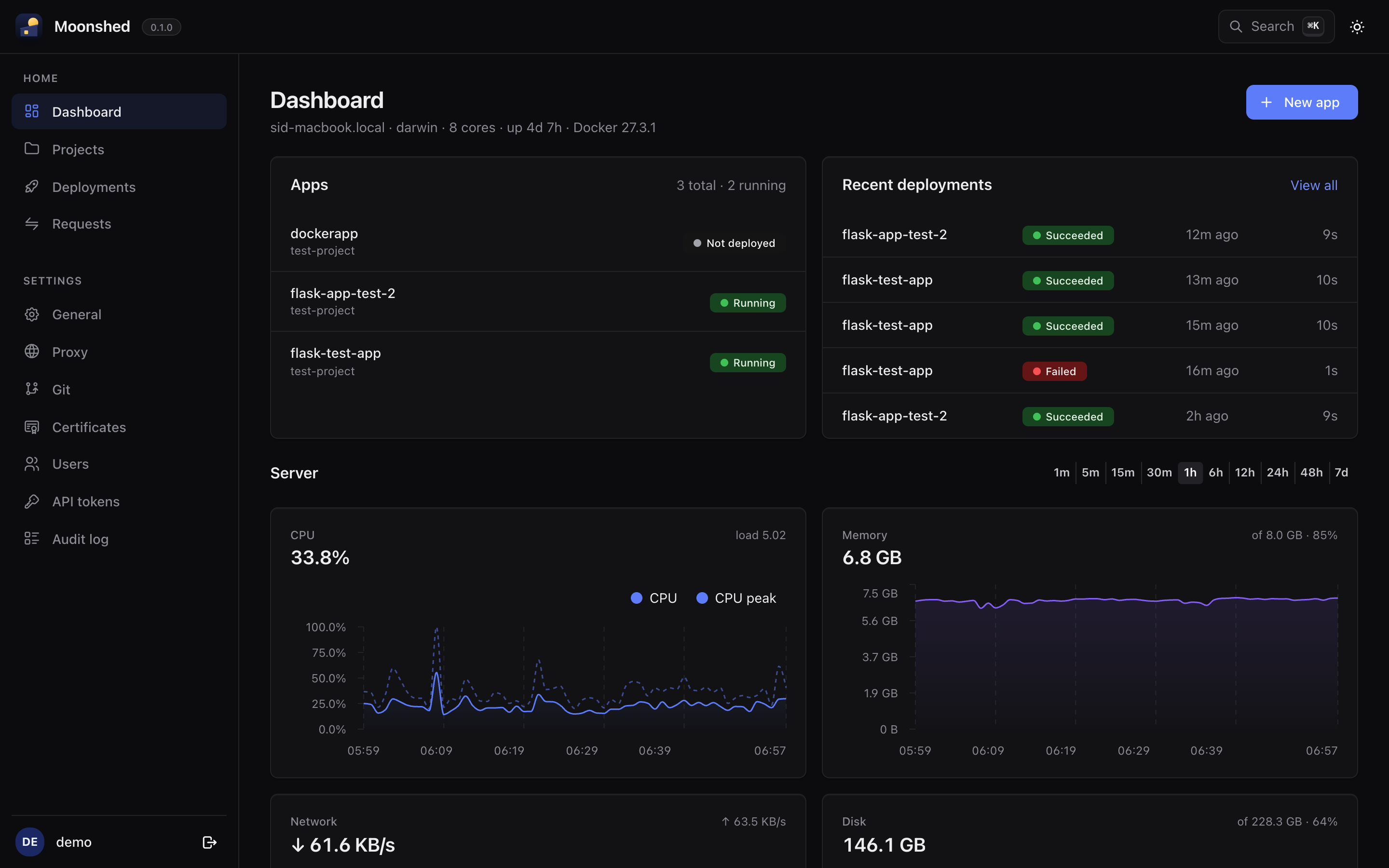
Task: Click the General gear icon
Action: coord(32,314)
